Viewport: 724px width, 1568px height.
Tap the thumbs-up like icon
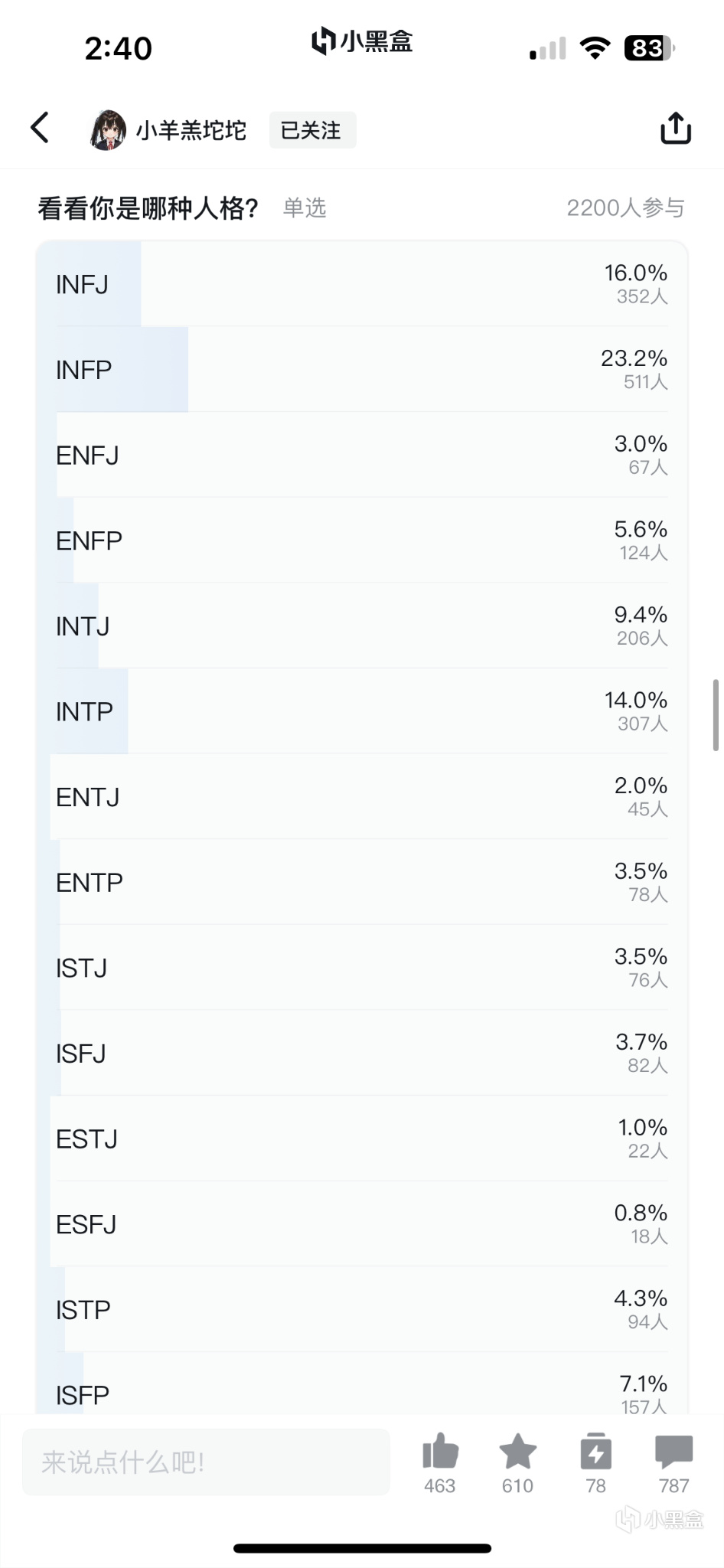pyautogui.click(x=440, y=1450)
